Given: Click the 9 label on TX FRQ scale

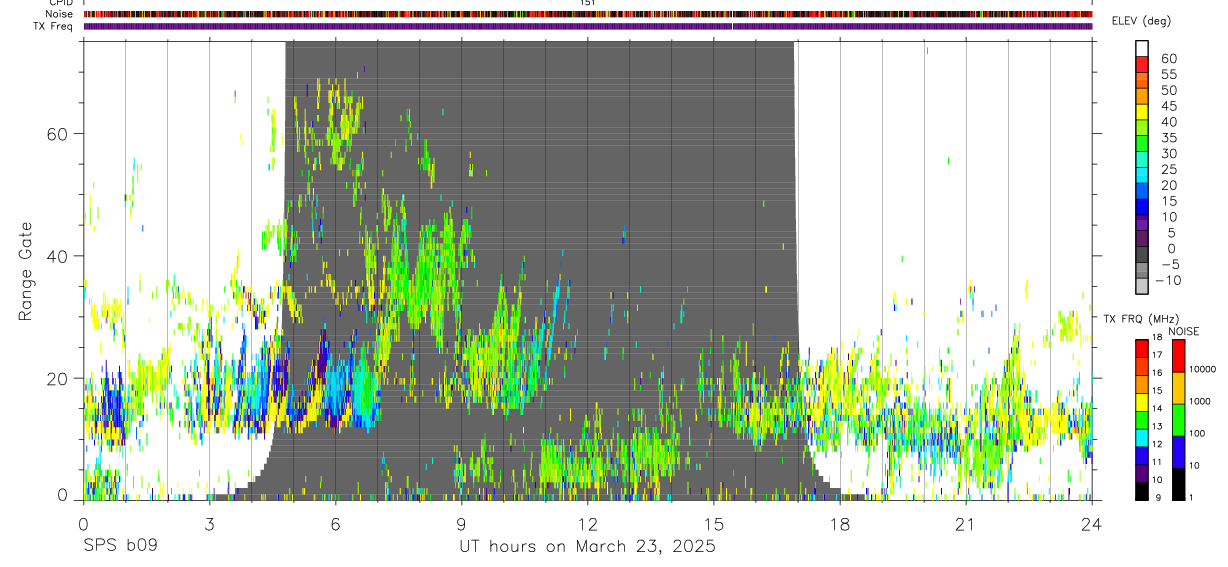Looking at the screenshot, I should pyautogui.click(x=1158, y=497).
